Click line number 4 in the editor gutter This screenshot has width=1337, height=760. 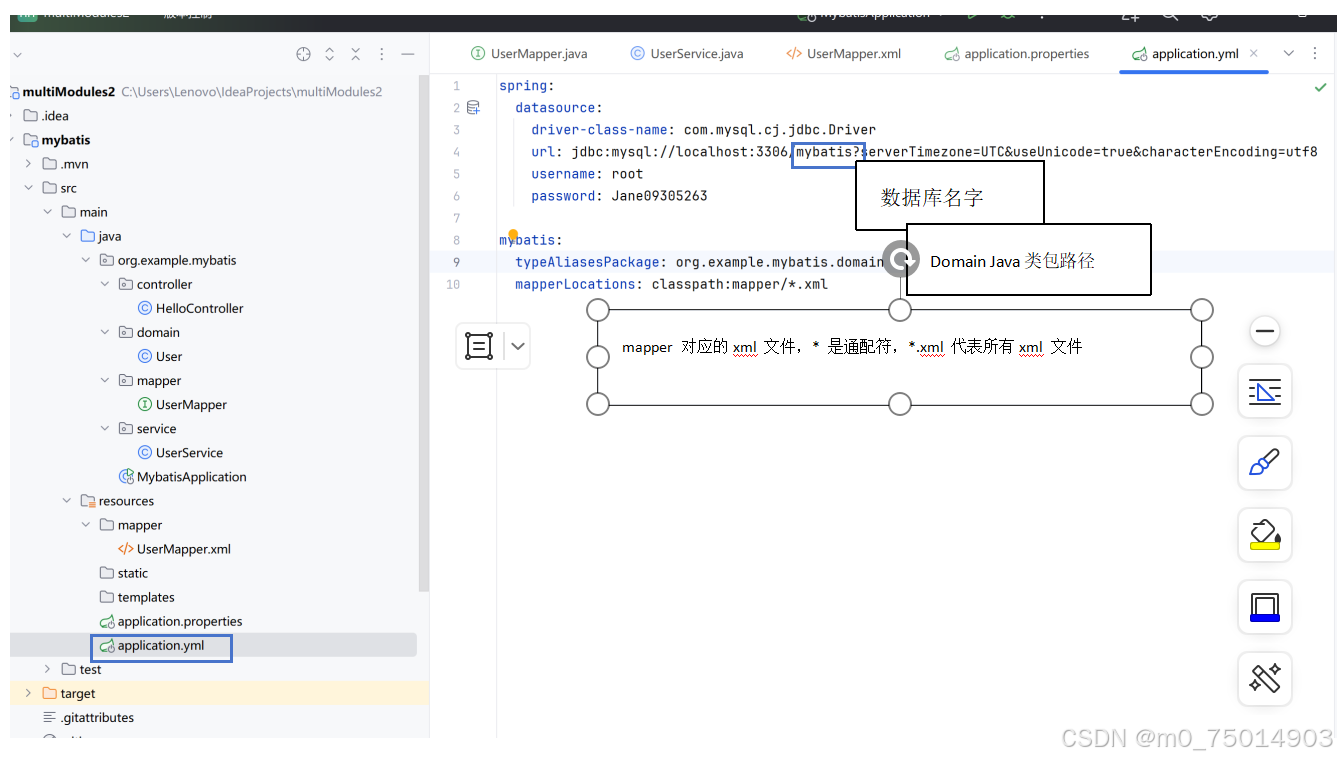click(x=456, y=152)
